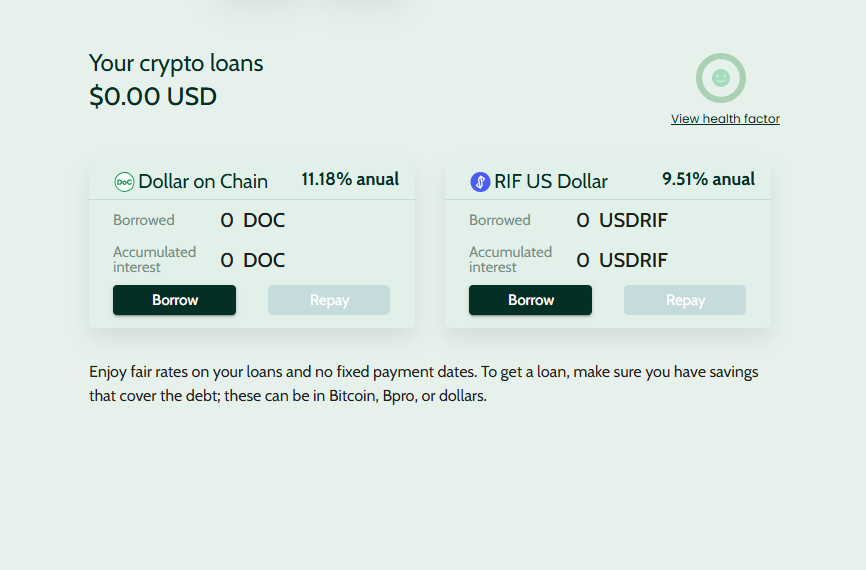Select the Dollar on Chain card title

[x=203, y=182]
